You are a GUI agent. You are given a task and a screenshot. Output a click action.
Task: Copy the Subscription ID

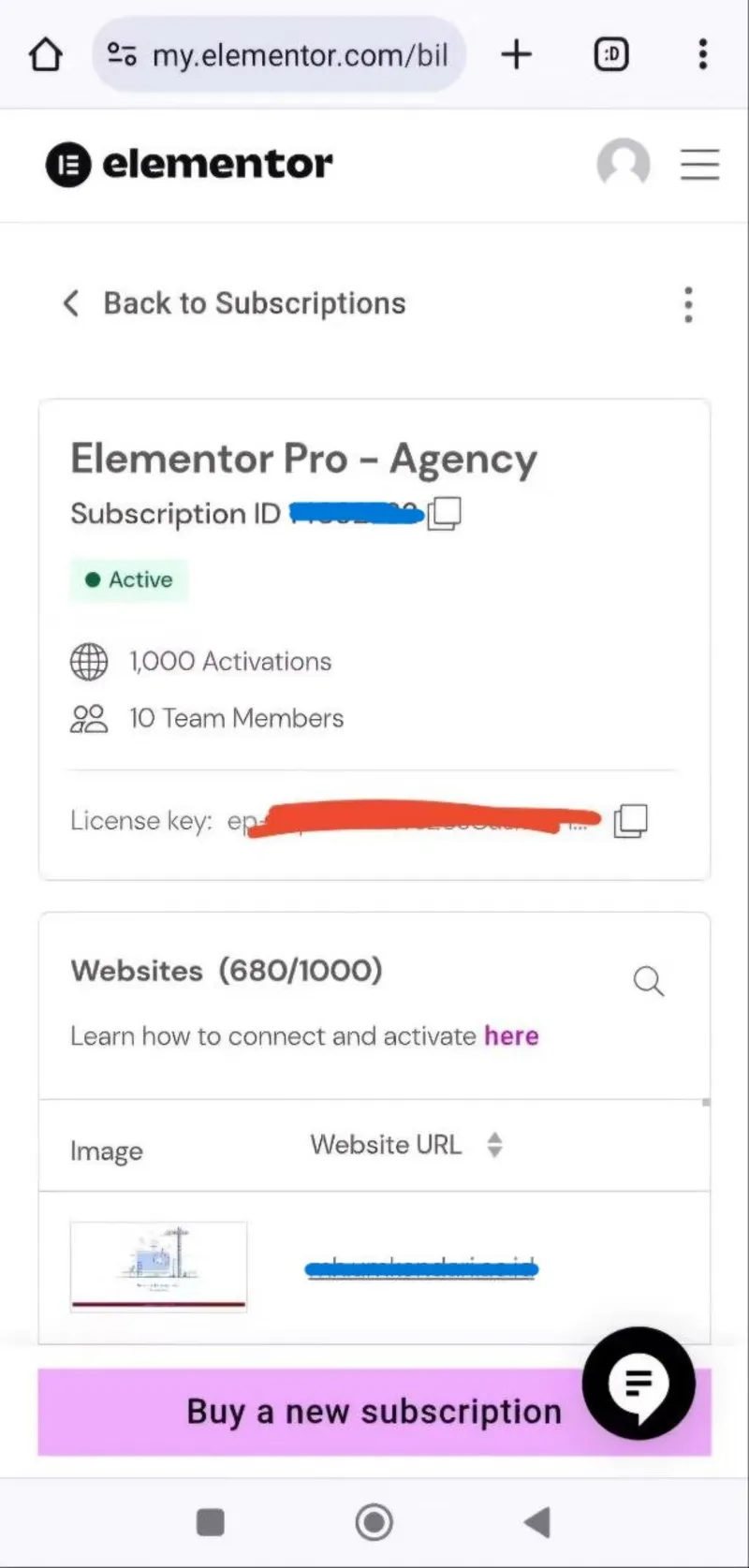click(445, 514)
